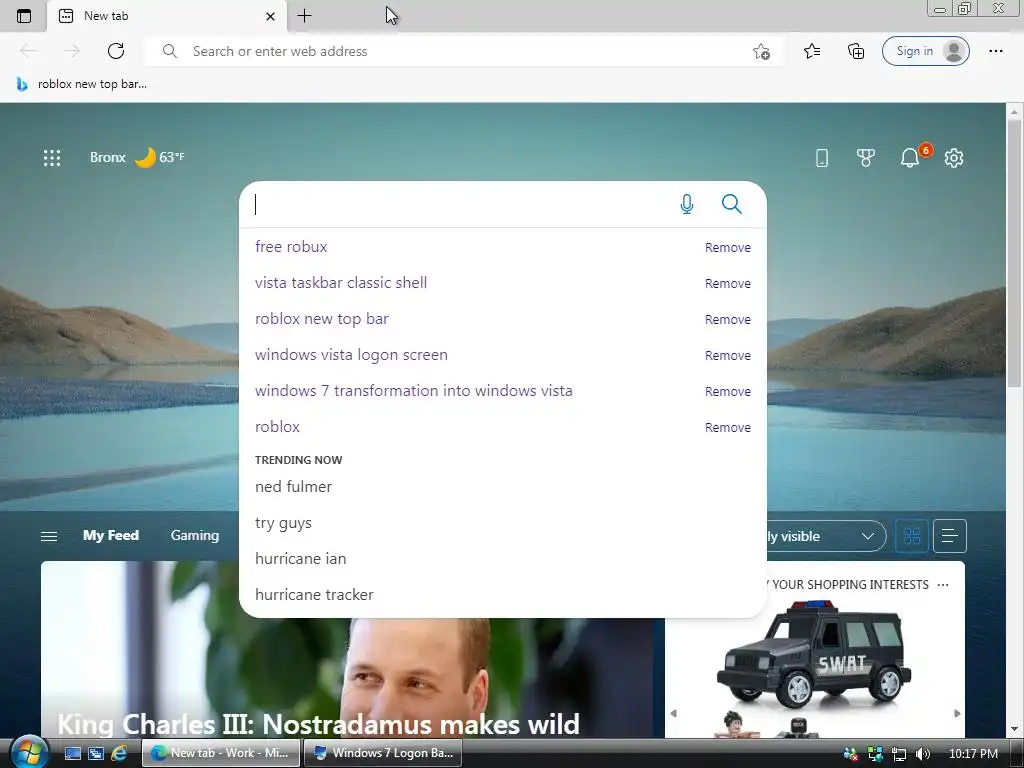
Task: Click the mobile phone icon
Action: point(822,157)
